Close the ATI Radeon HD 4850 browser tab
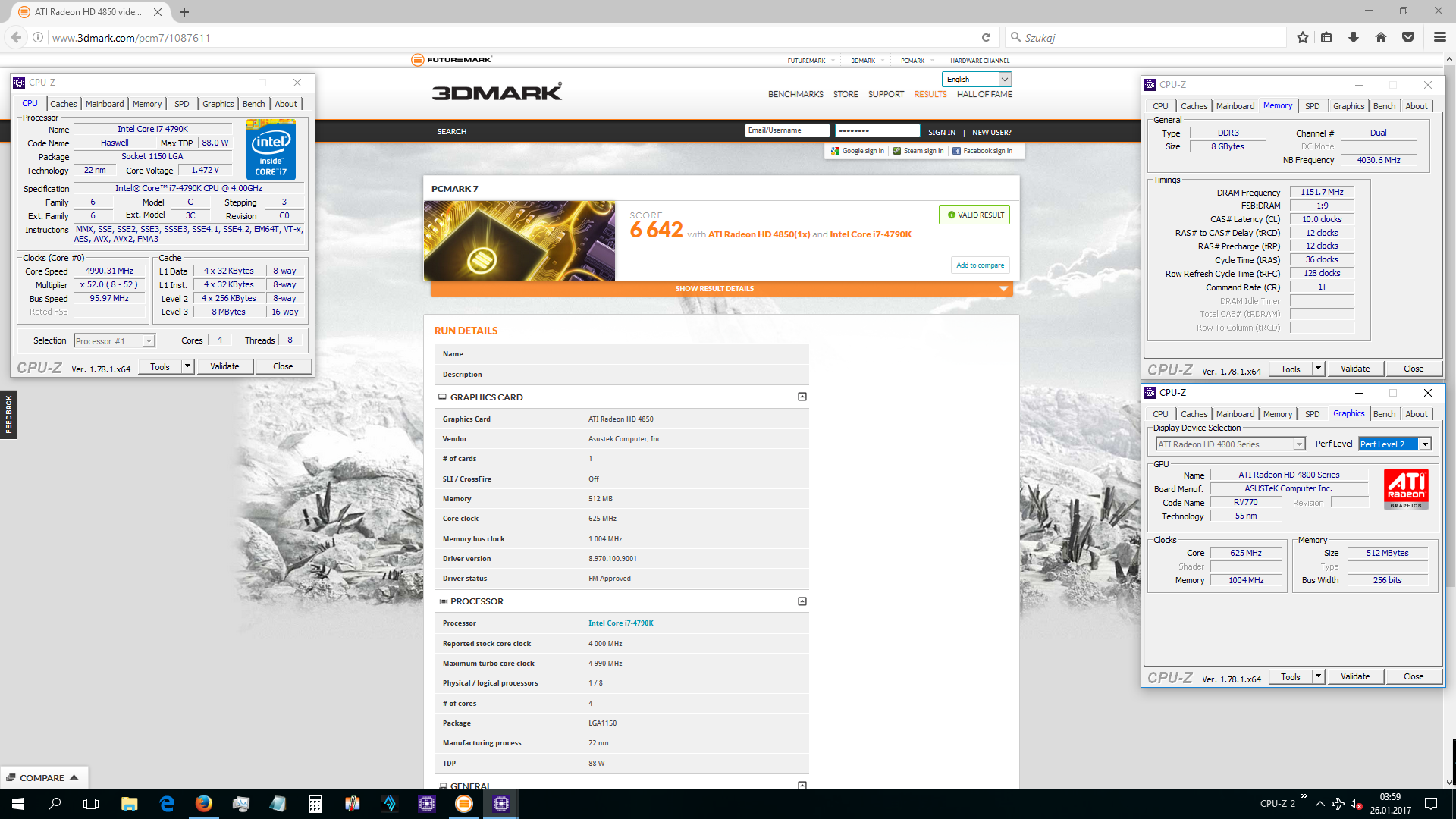The width and height of the screenshot is (1456, 819). pos(158,12)
